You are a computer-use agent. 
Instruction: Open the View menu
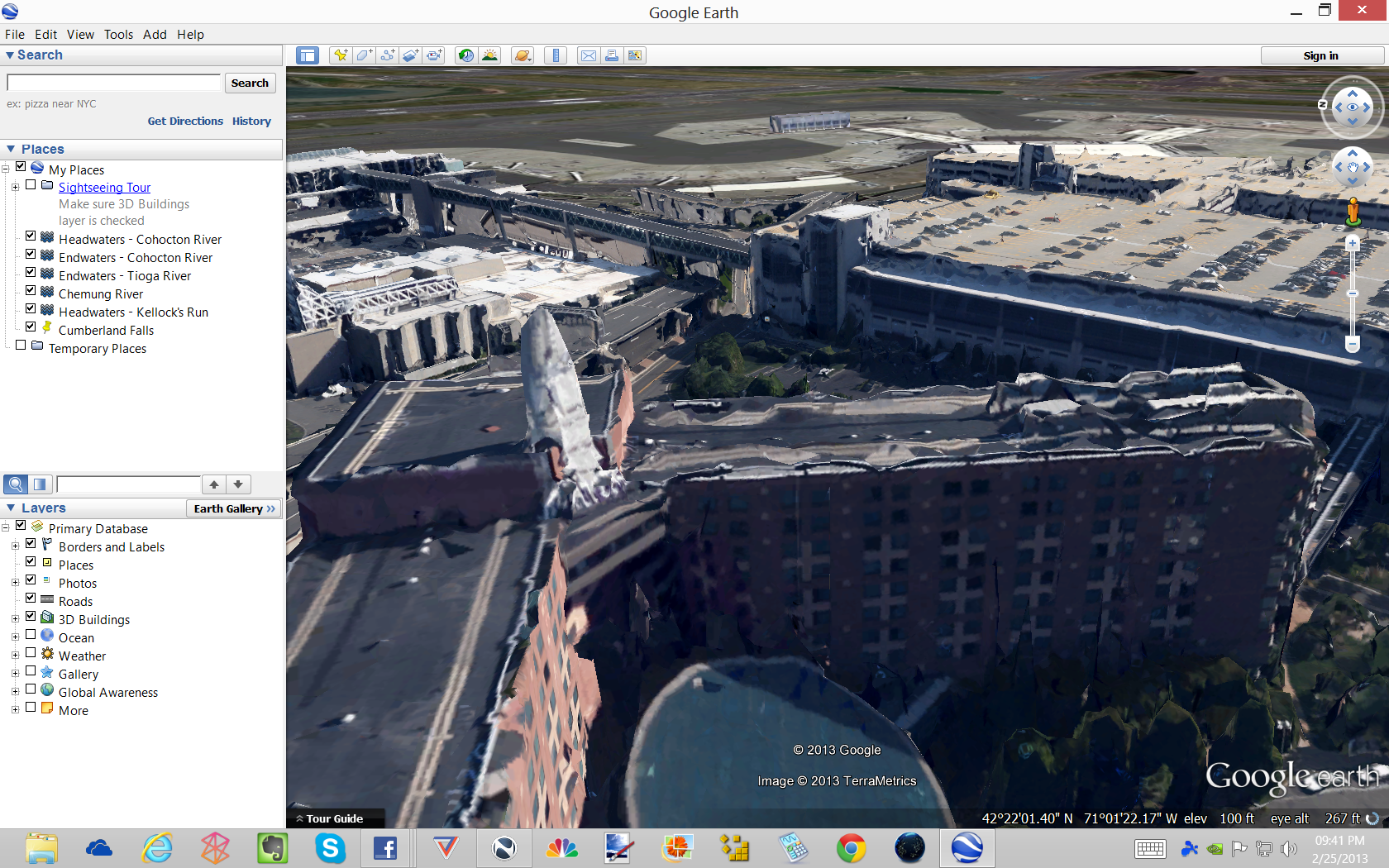click(x=80, y=35)
